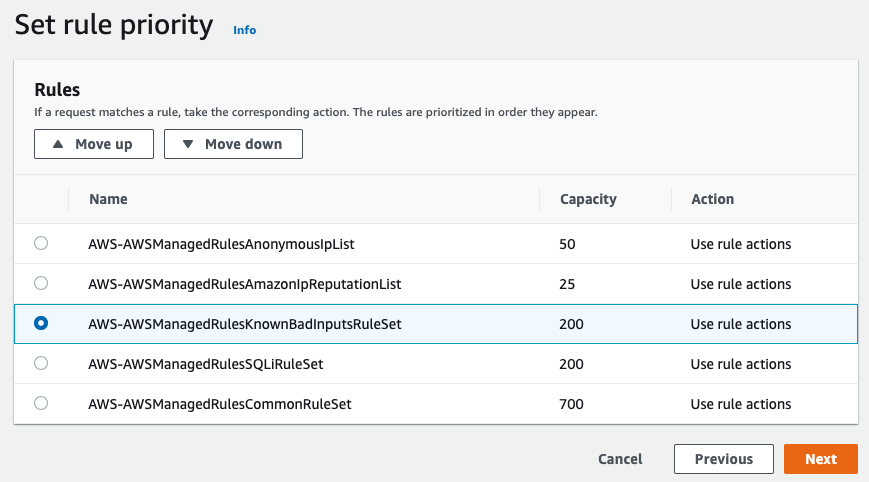This screenshot has width=869, height=482.
Task: Proceed with the orange Next button
Action: click(x=821, y=459)
